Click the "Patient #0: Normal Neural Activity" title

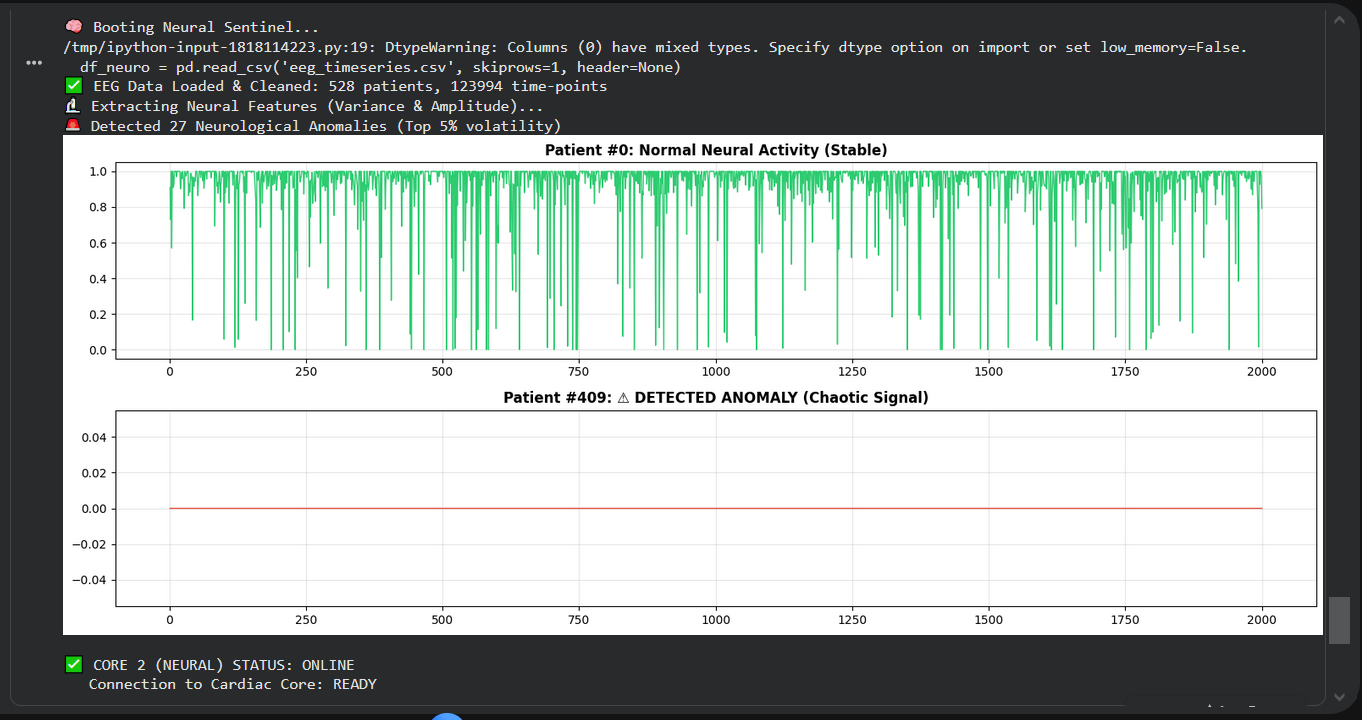[x=716, y=150]
